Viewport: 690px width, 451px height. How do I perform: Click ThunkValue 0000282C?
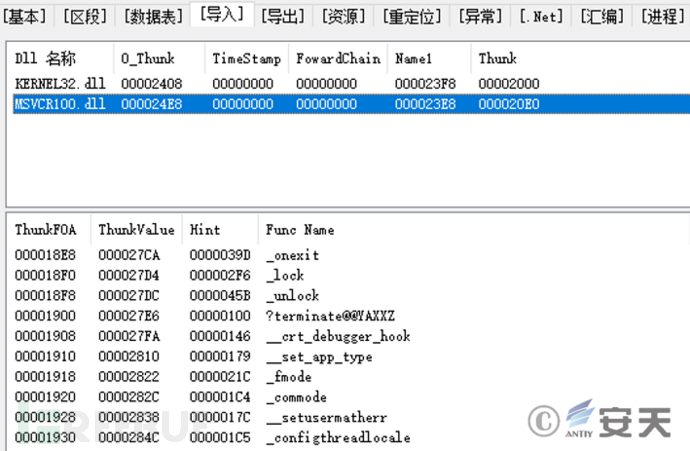(x=129, y=396)
